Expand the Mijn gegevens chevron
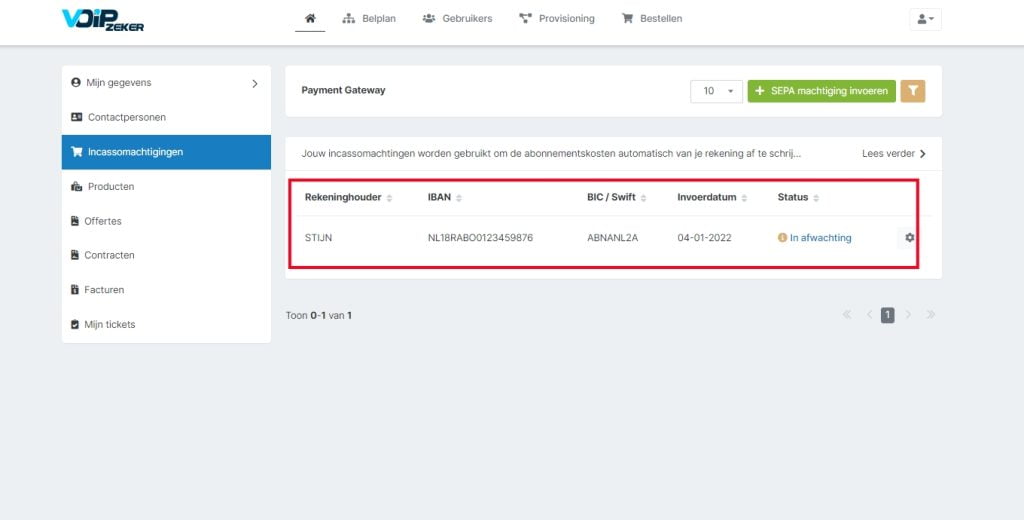The width and height of the screenshot is (1024, 520). coord(255,84)
